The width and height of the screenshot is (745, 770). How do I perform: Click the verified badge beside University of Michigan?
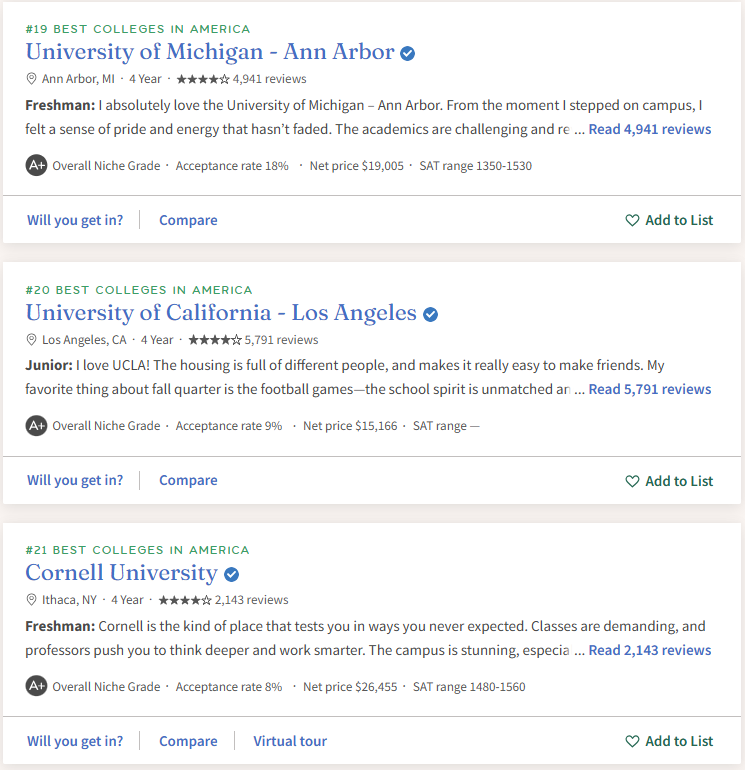coord(408,53)
